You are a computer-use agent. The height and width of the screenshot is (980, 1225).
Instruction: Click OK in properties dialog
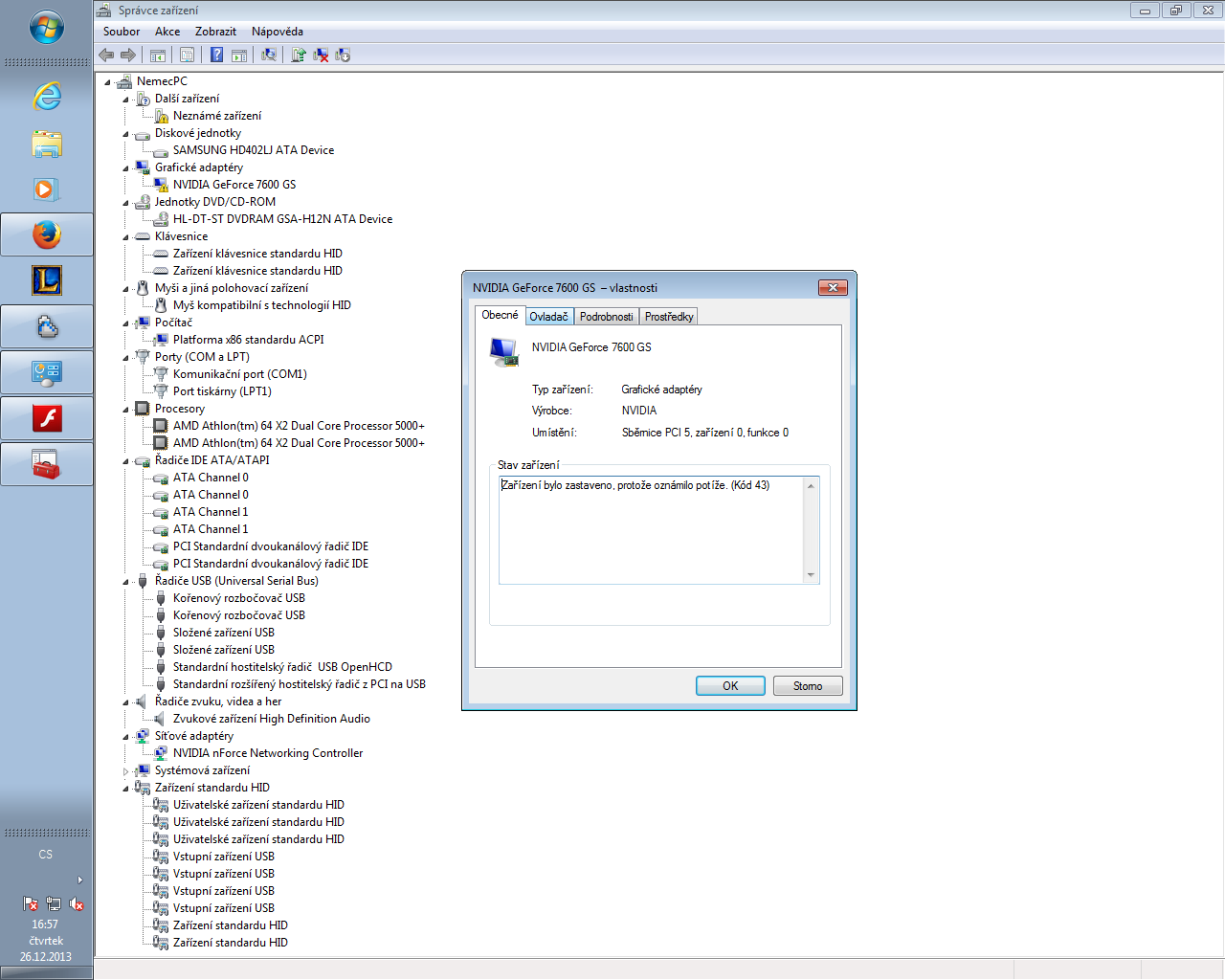[x=730, y=686]
